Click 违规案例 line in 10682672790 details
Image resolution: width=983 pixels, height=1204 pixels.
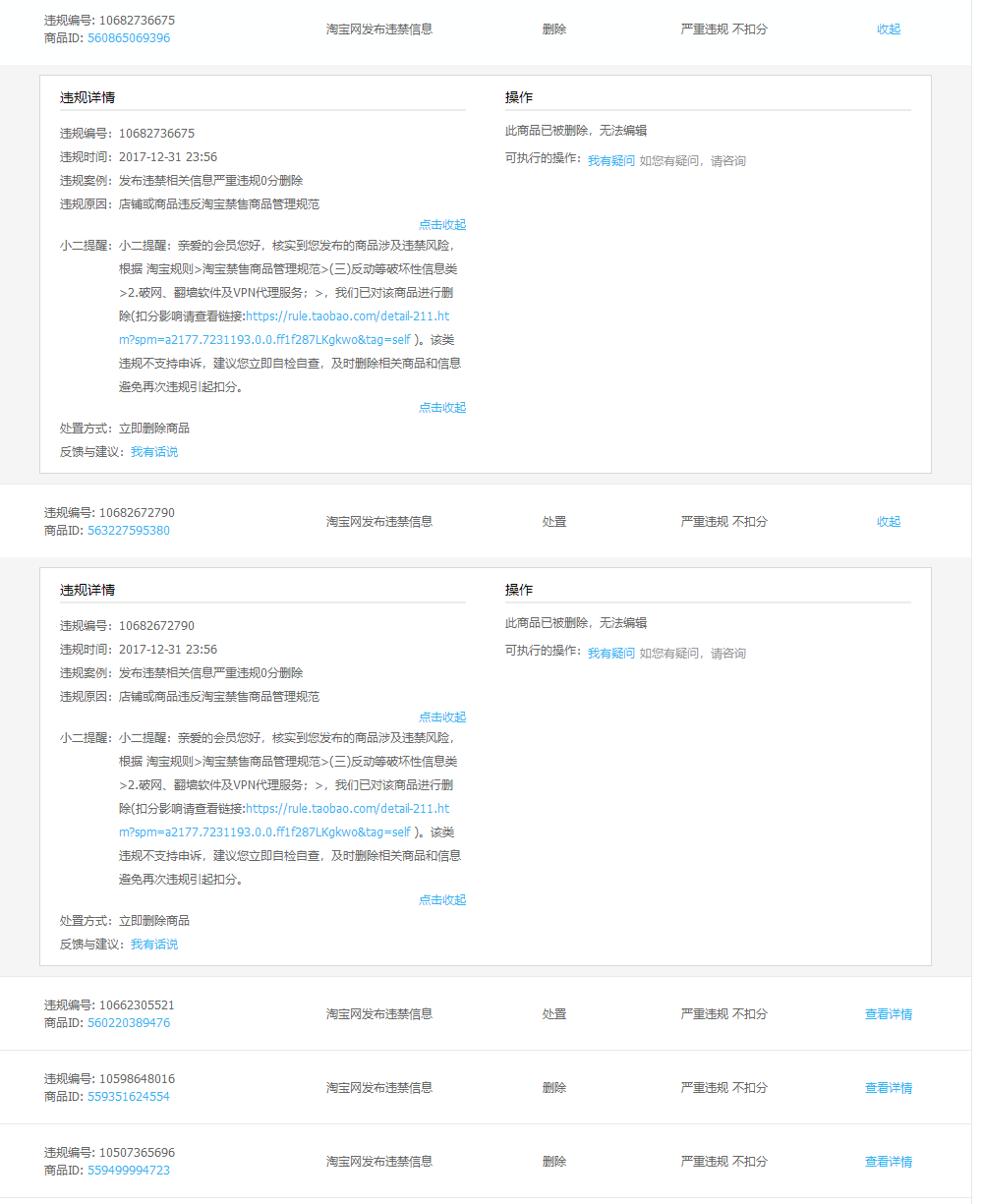pos(182,673)
